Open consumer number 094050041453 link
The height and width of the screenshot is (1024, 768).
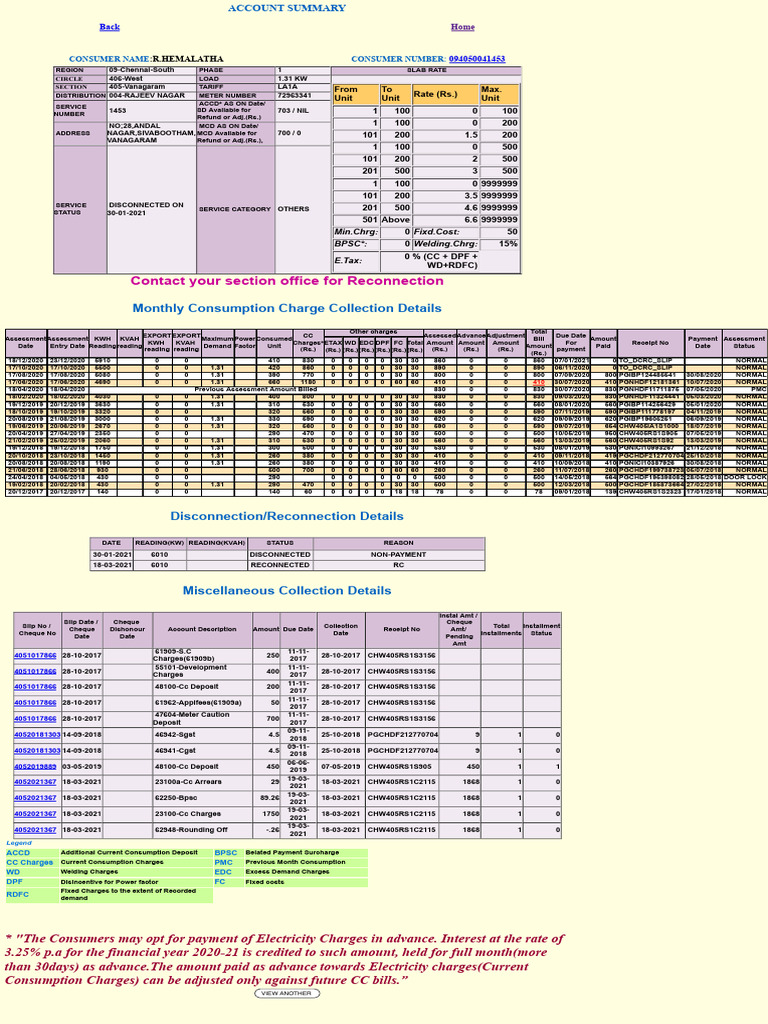477,59
